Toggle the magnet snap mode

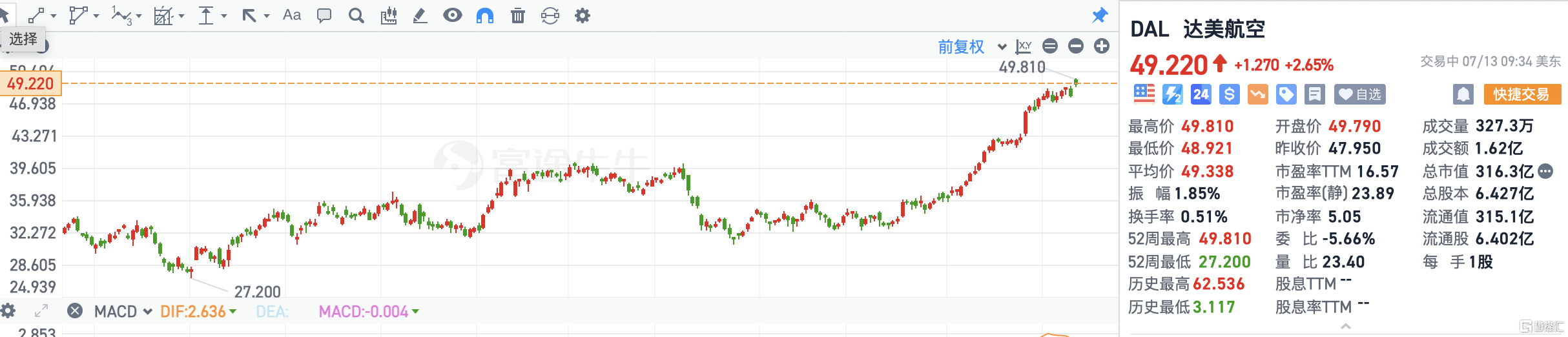(485, 15)
